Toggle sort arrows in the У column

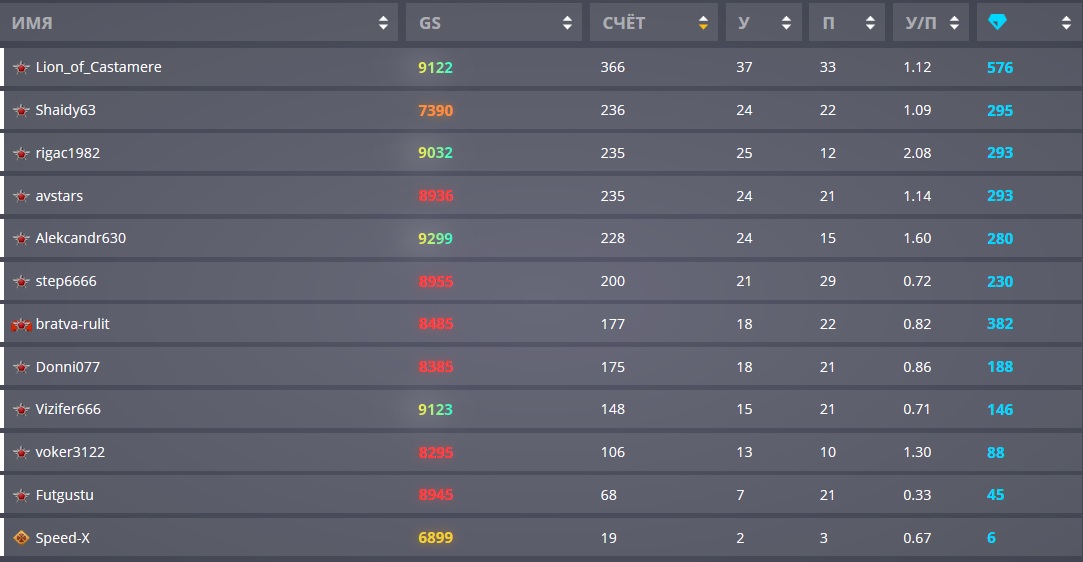click(786, 23)
